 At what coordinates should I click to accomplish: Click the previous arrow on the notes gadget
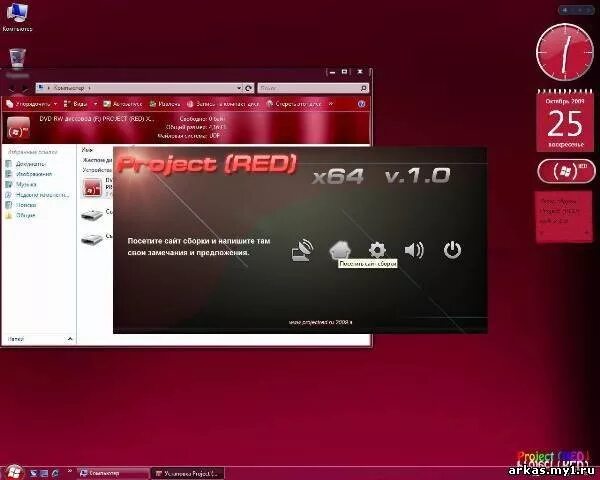tap(542, 232)
